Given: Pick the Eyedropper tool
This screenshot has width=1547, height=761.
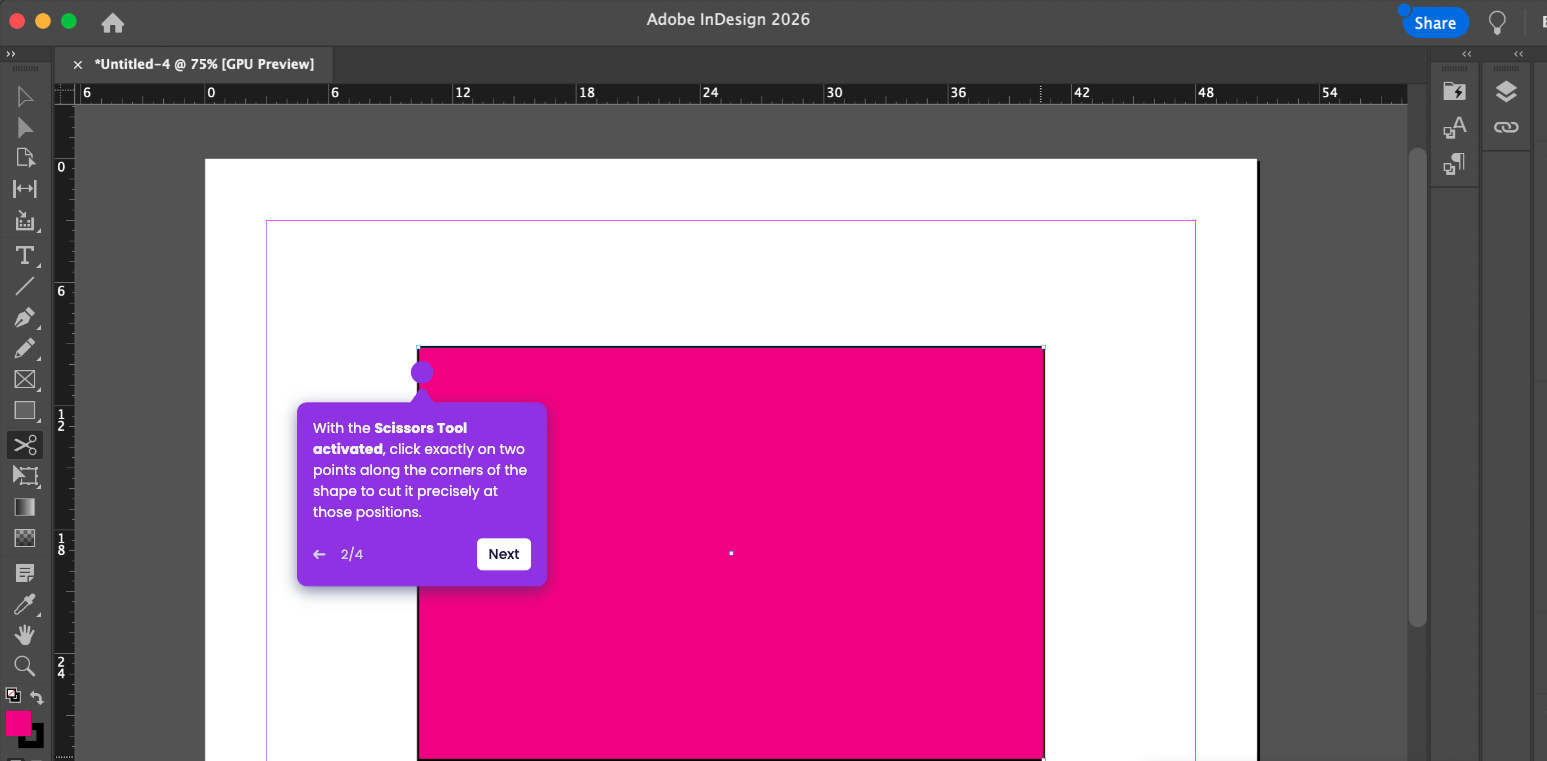Looking at the screenshot, I should [x=25, y=604].
